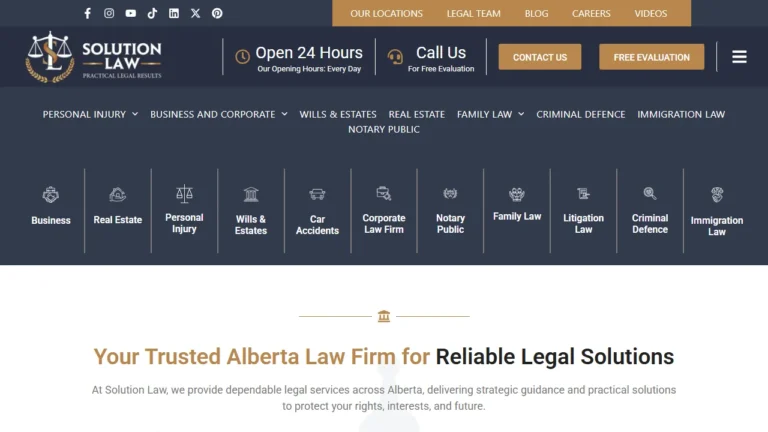Open the Immigration Law tile label
Viewport: 768px width, 432px height.
[x=717, y=226]
